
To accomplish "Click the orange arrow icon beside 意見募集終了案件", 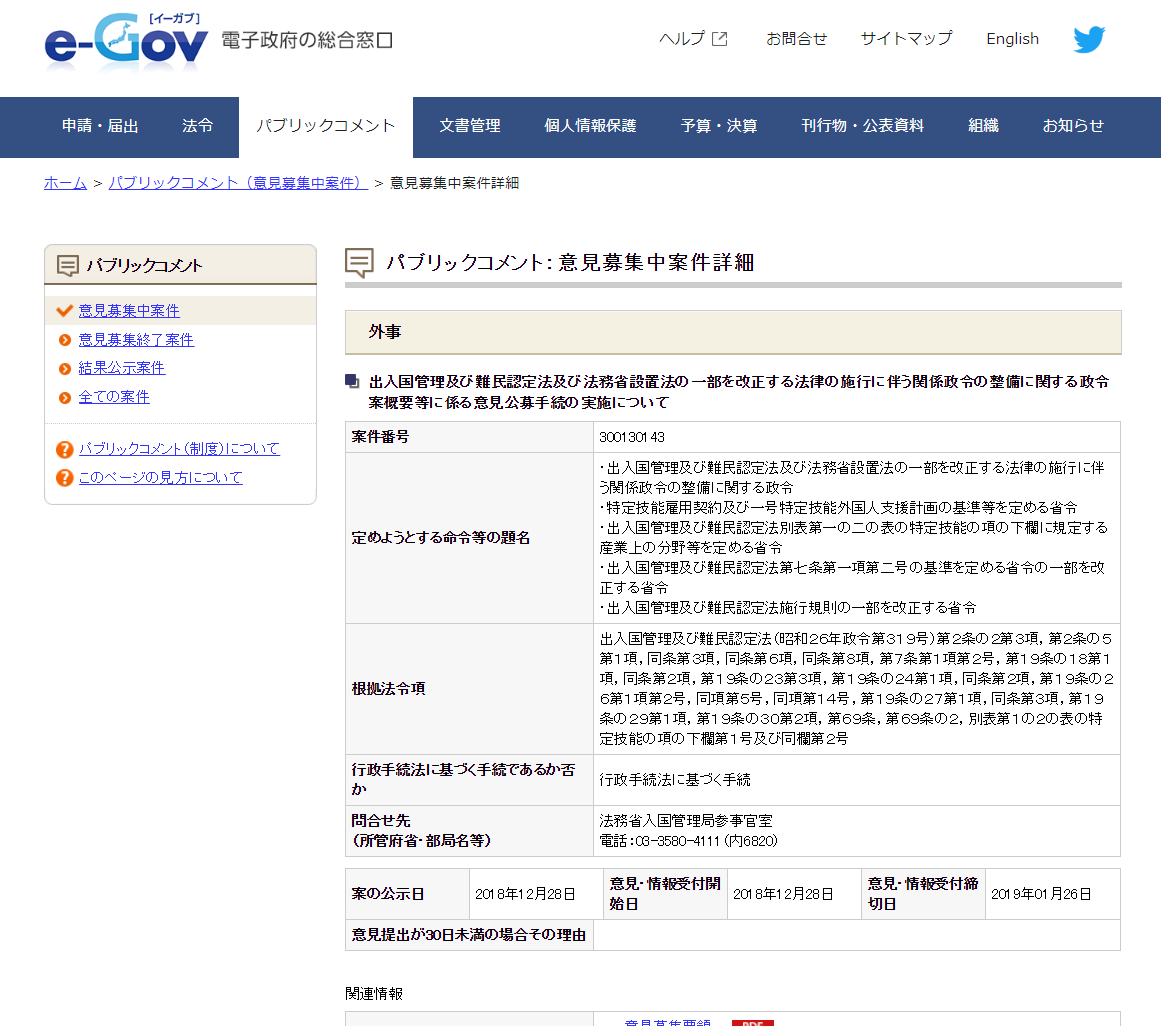I will pyautogui.click(x=65, y=340).
